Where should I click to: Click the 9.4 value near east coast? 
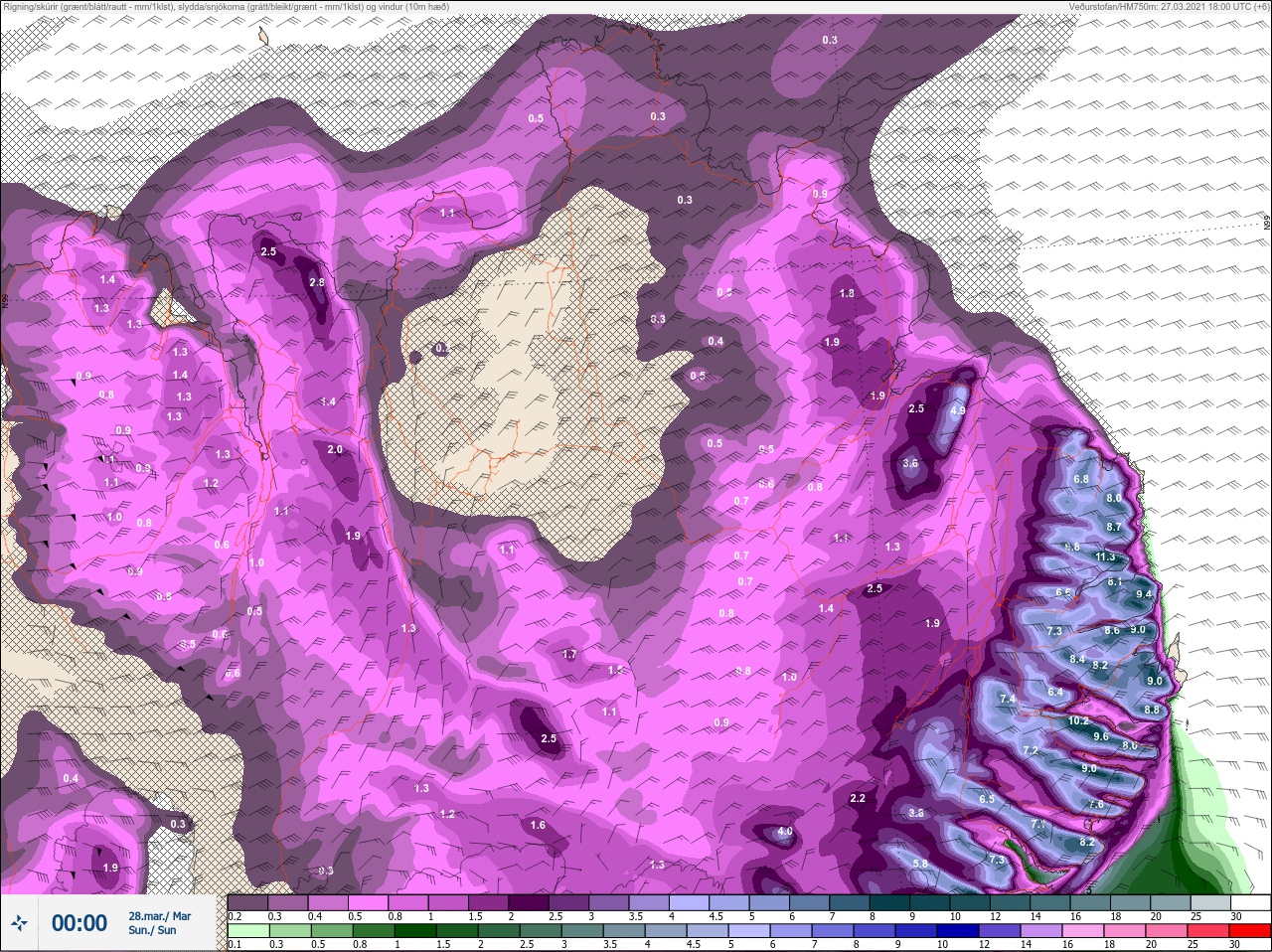(x=1144, y=594)
